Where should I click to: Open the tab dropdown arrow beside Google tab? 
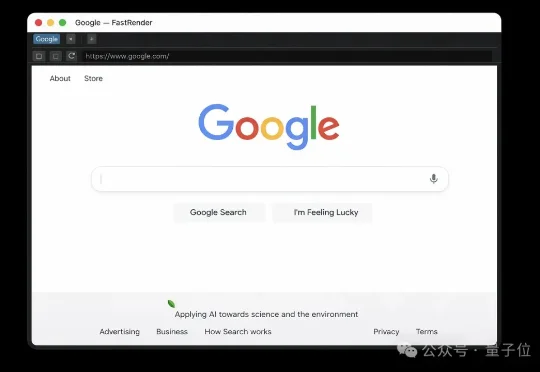tap(71, 39)
